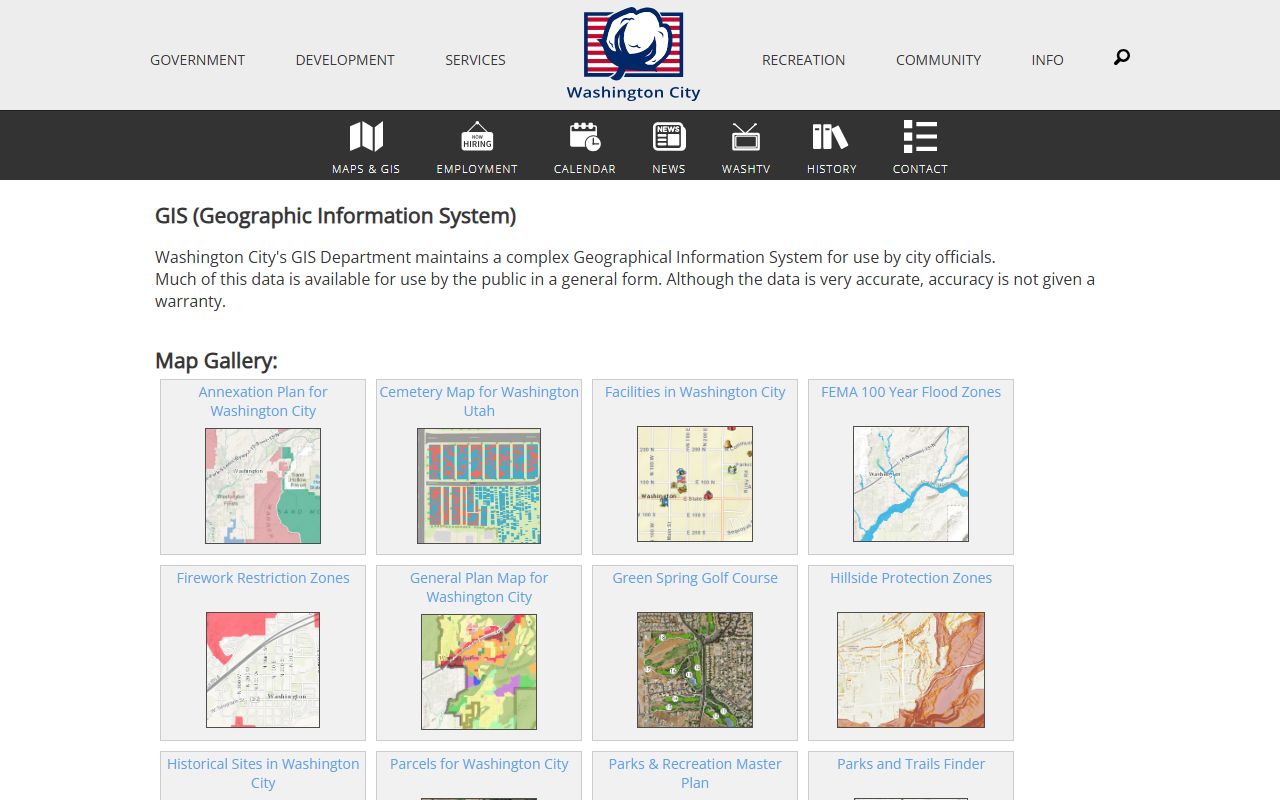Open Parks & Recreation Master Plan link
1280x800 pixels.
[695, 773]
